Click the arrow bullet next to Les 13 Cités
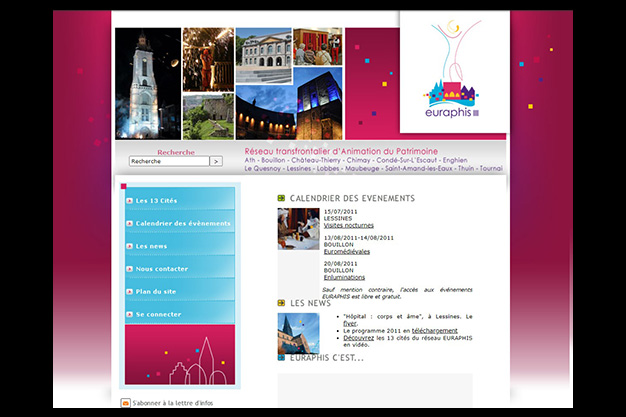The height and width of the screenshot is (417, 626). pos(130,201)
